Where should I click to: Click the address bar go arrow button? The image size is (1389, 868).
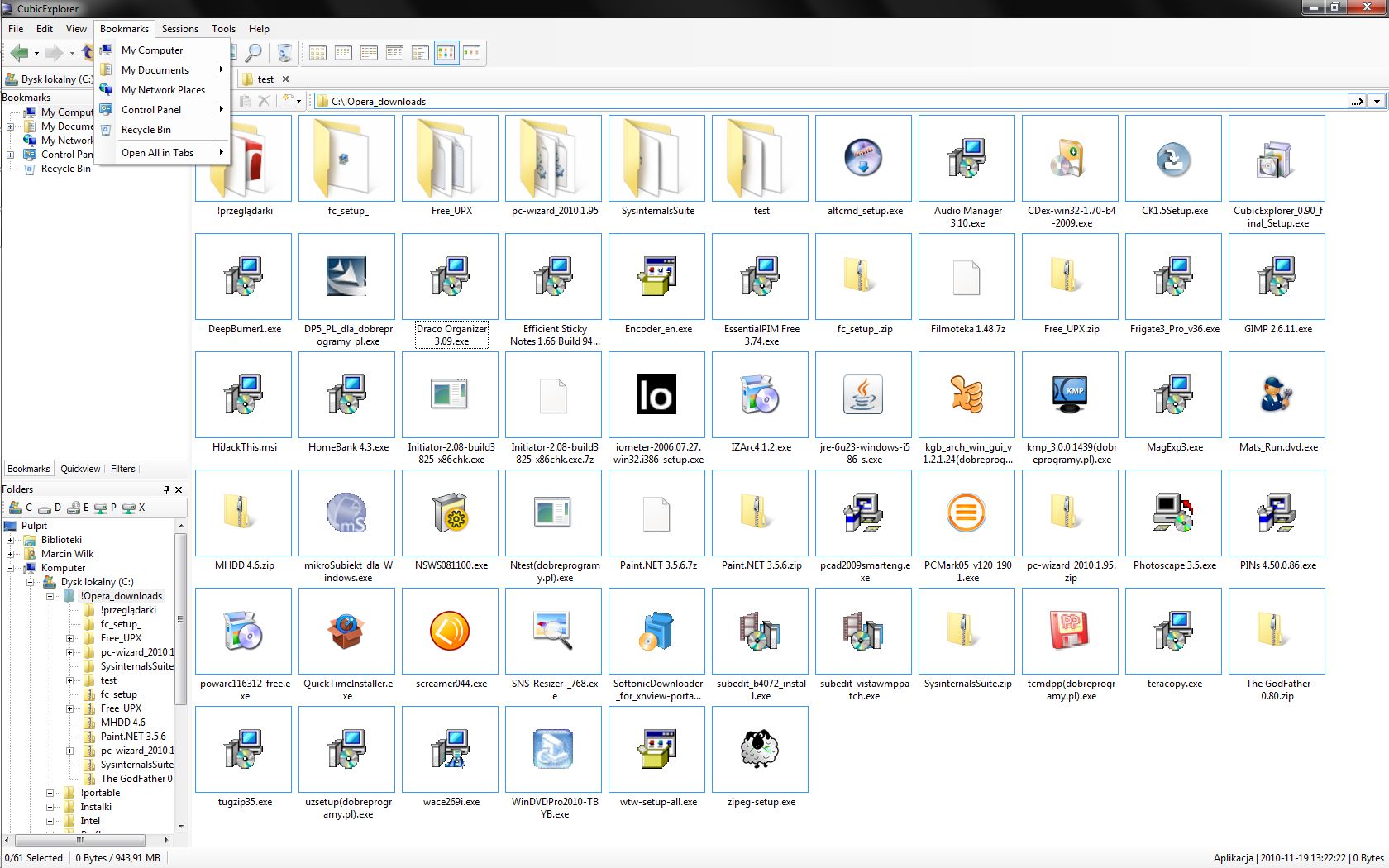click(1357, 102)
